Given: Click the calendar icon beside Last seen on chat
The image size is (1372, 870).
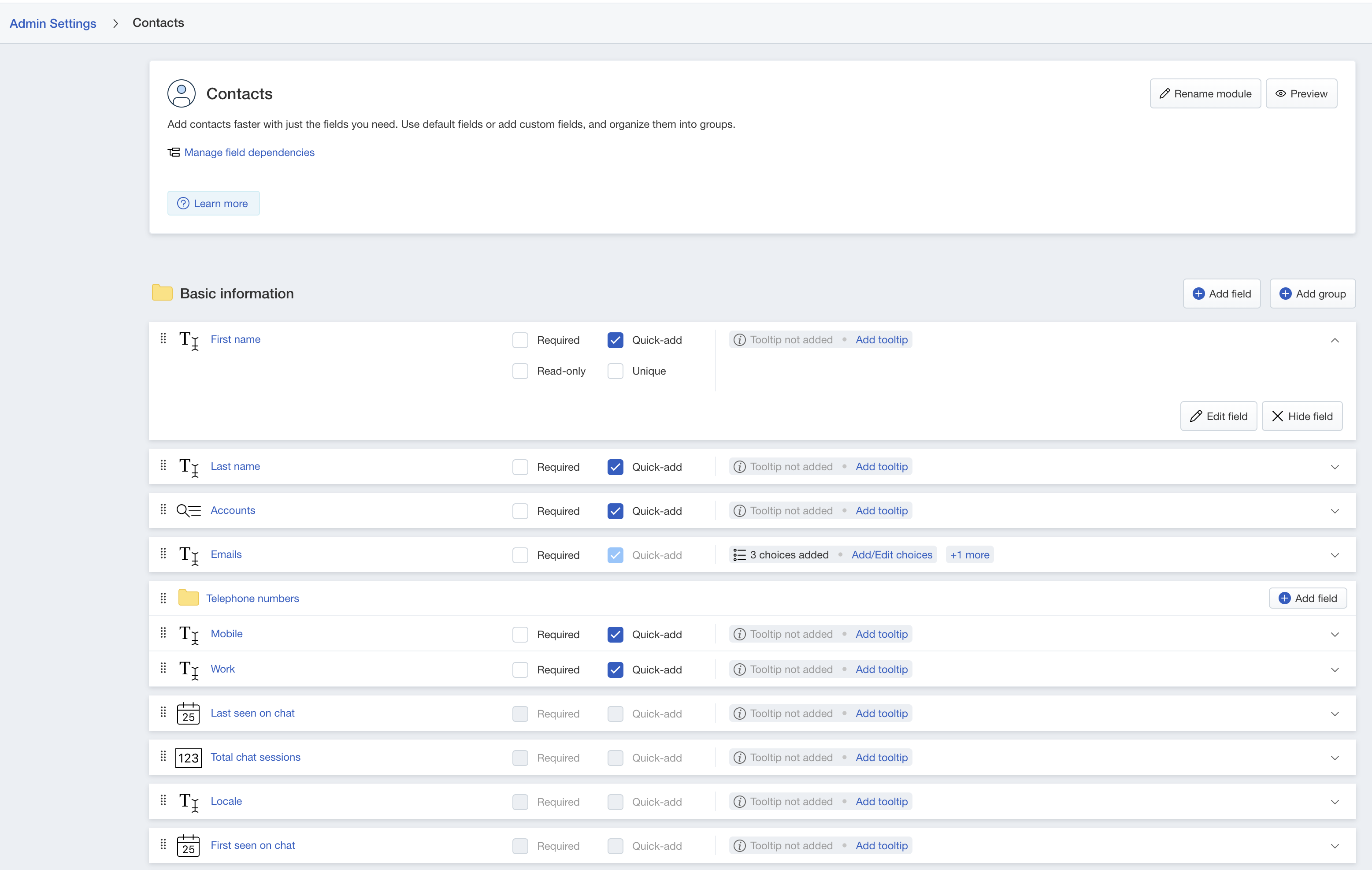Looking at the screenshot, I should coord(188,713).
